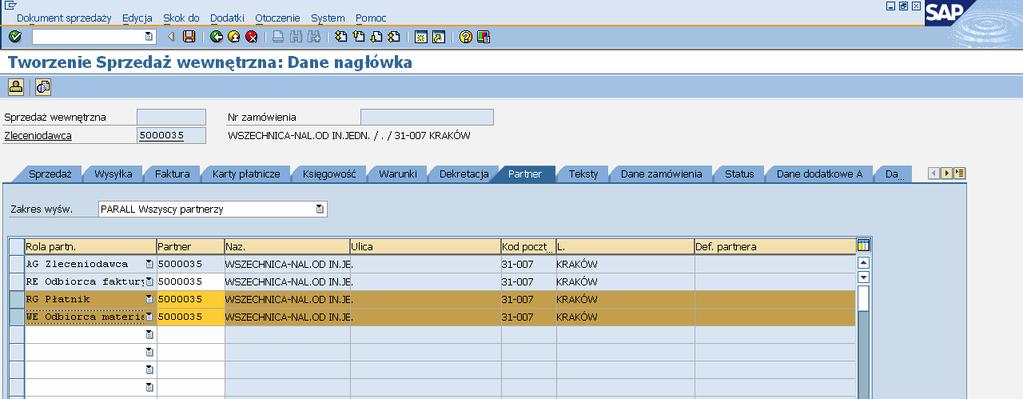Screen dimensions: 1023x399
Task: Switch to Faktura tab
Action: (x=172, y=174)
